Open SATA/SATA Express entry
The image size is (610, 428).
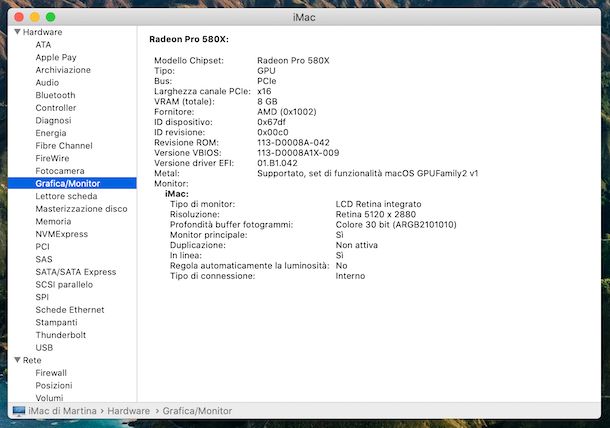[x=76, y=272]
